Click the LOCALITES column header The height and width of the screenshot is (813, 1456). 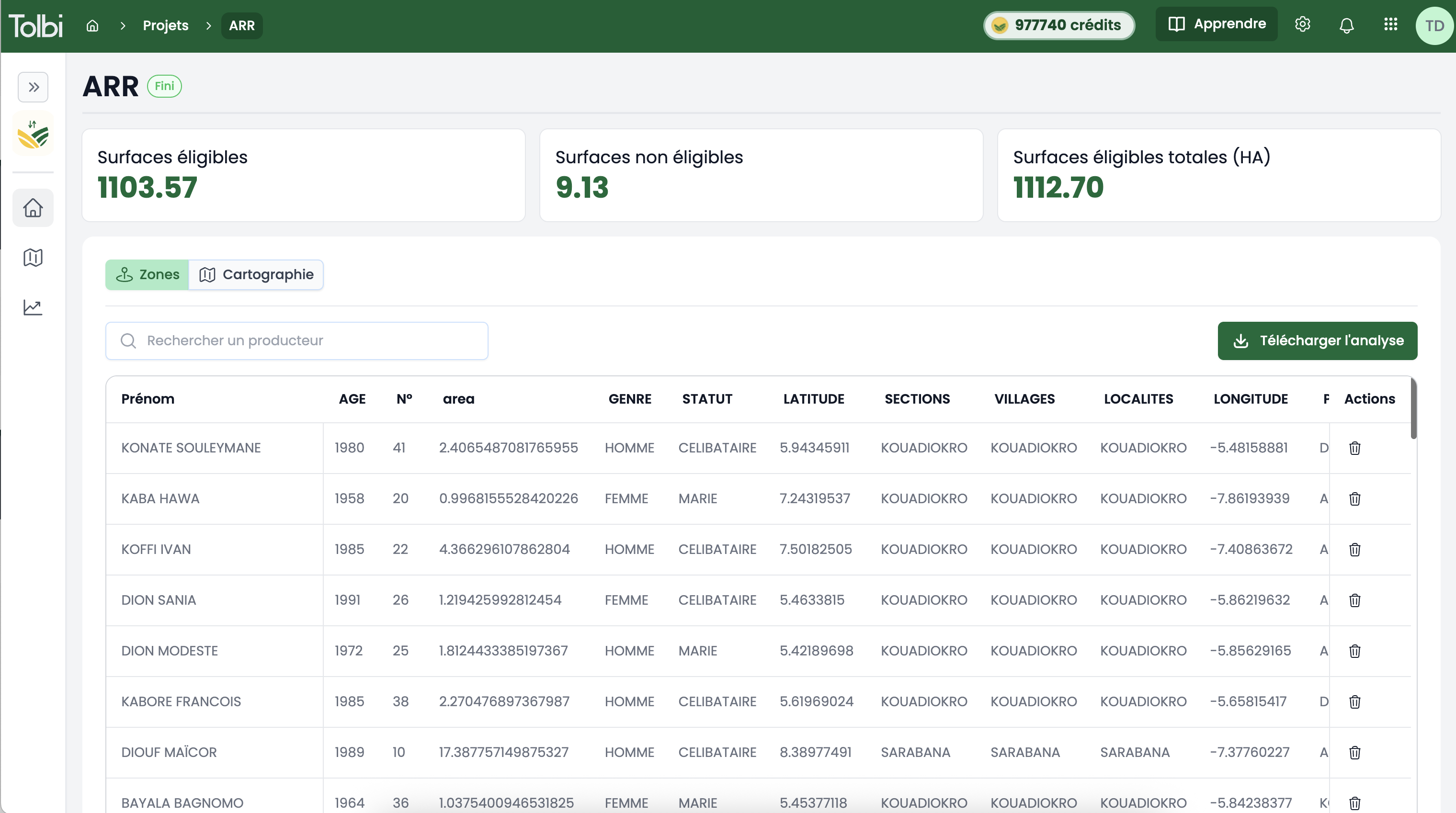click(1138, 399)
